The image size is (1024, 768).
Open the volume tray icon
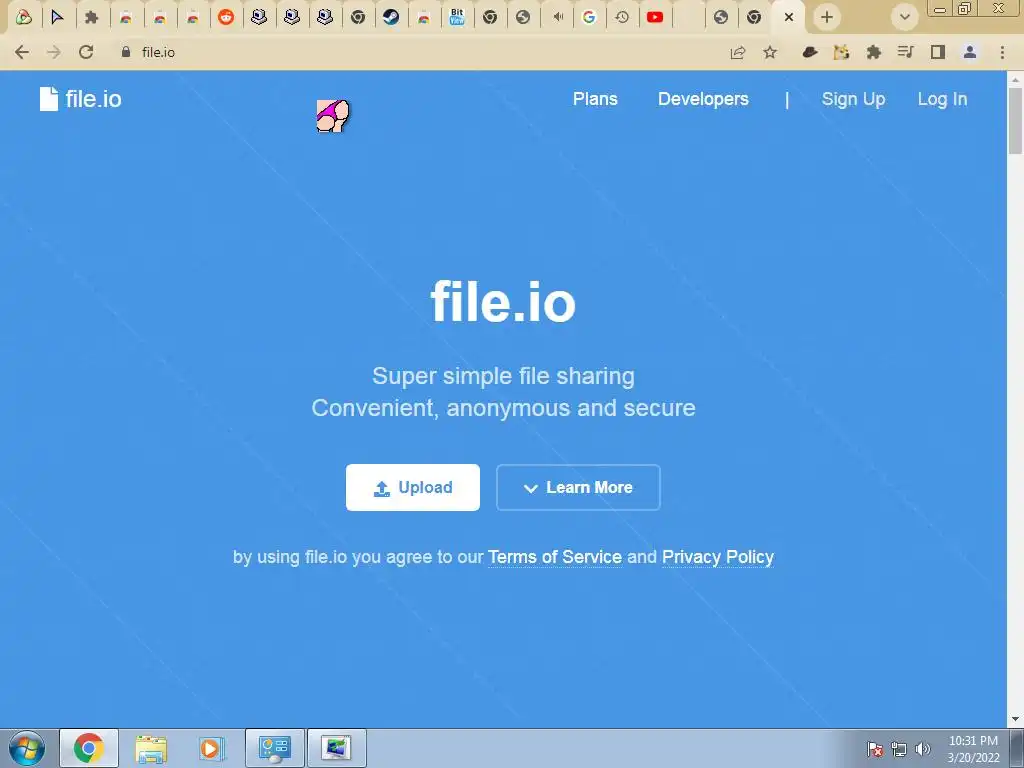923,749
